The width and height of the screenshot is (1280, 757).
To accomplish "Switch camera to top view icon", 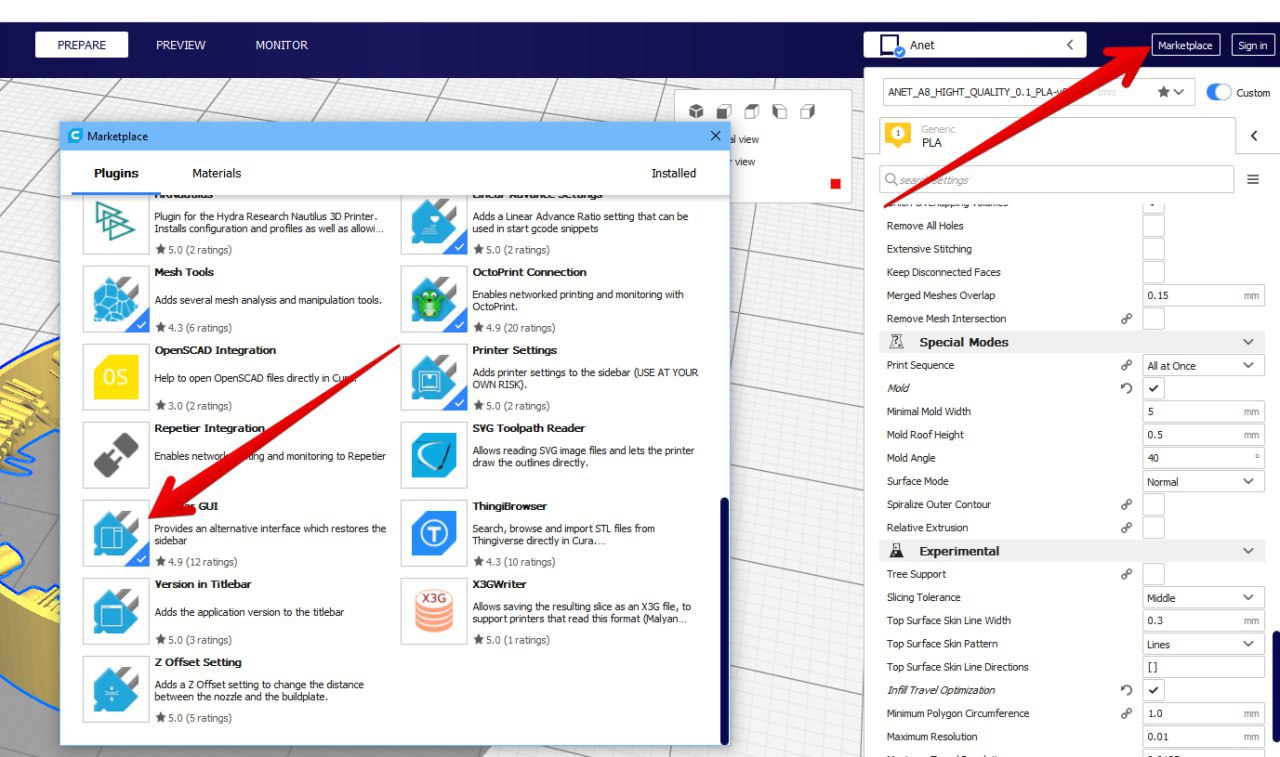I will [752, 111].
